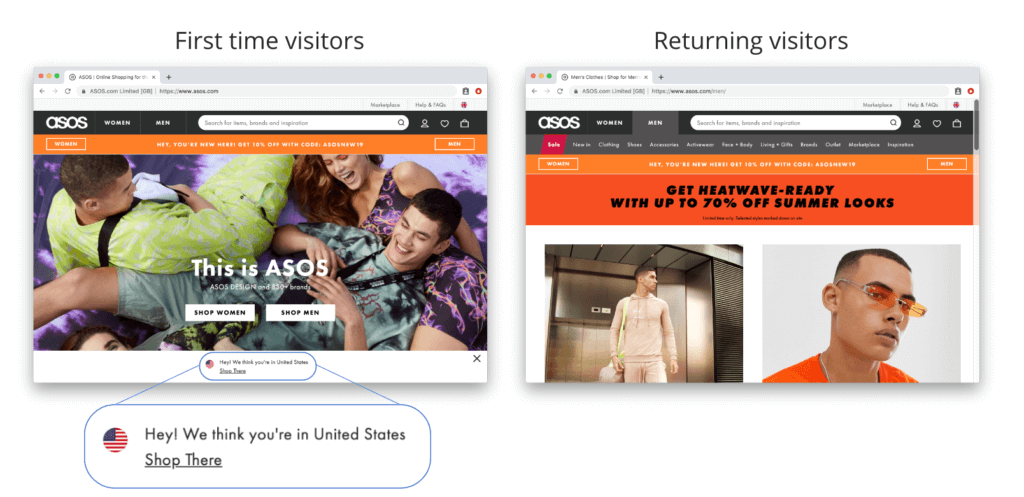Open shopping bag in First time visitors browser
Image resolution: width=1024 pixels, height=497 pixels.
464,123
